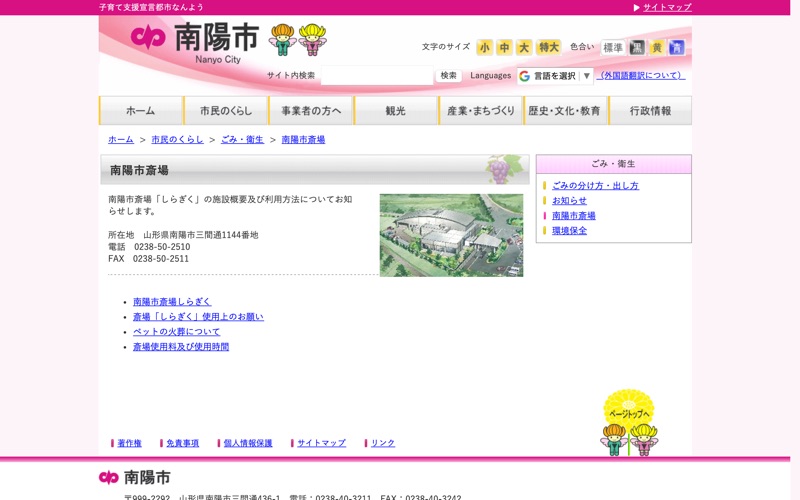
Task: Open the 市民のくらし navigation tab
Action: click(226, 110)
